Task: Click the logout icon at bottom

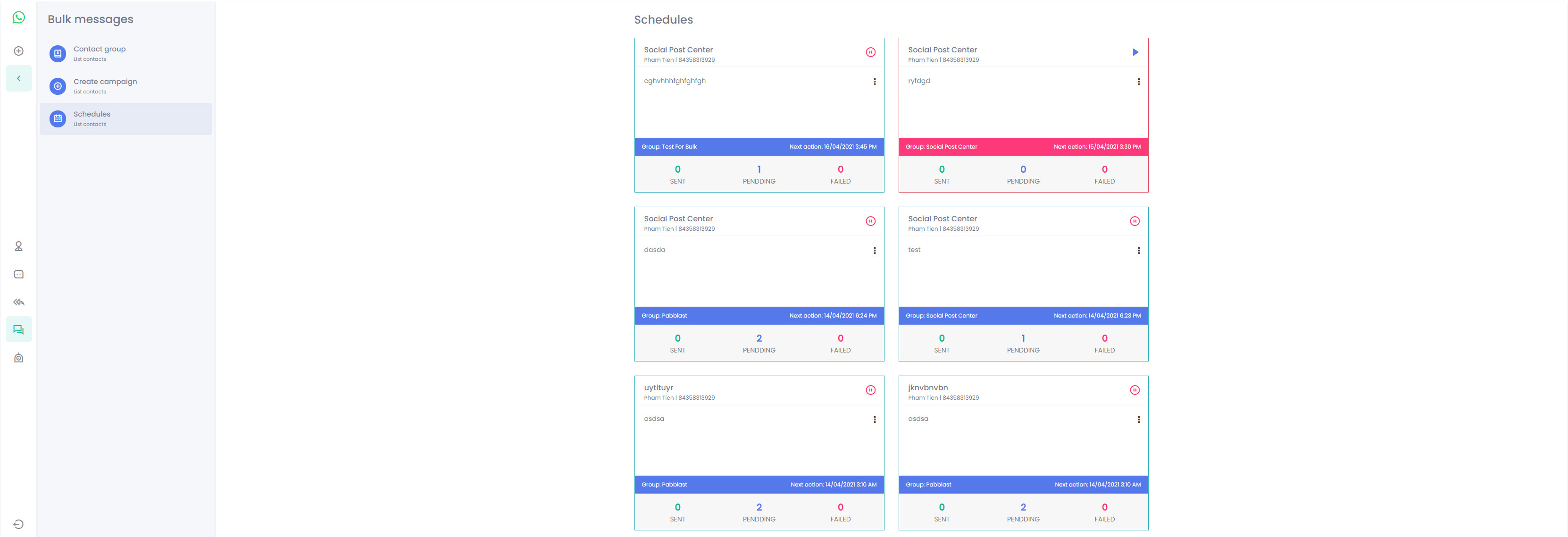Action: click(19, 524)
